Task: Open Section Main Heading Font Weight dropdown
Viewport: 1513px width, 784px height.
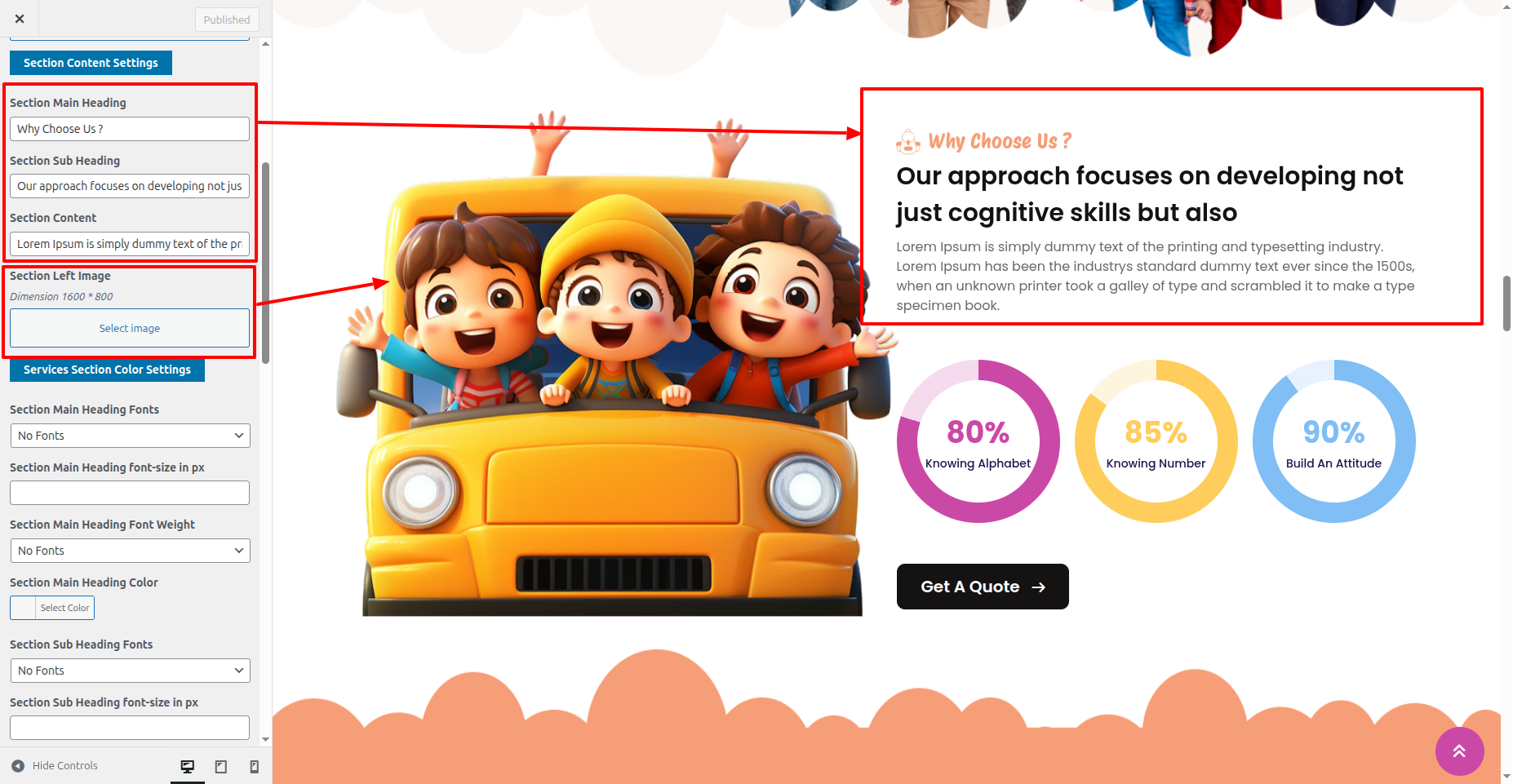Action: 130,551
